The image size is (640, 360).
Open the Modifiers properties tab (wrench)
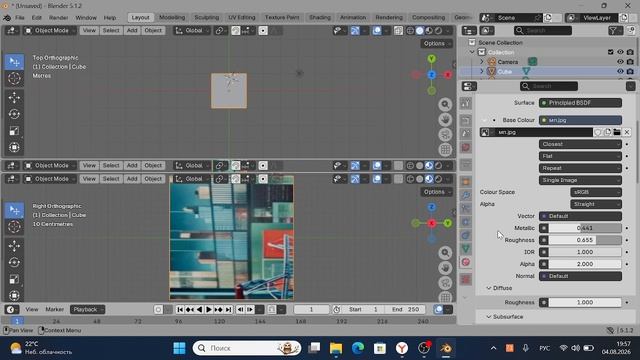point(466,195)
